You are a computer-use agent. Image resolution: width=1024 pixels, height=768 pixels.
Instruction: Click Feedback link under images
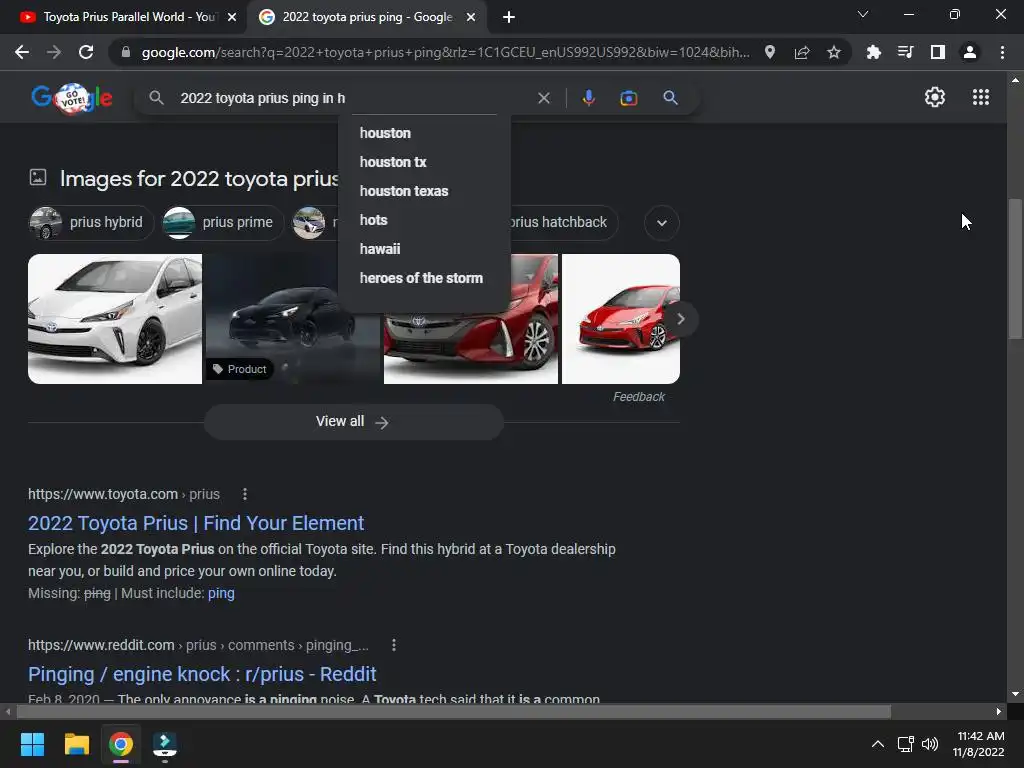[638, 396]
